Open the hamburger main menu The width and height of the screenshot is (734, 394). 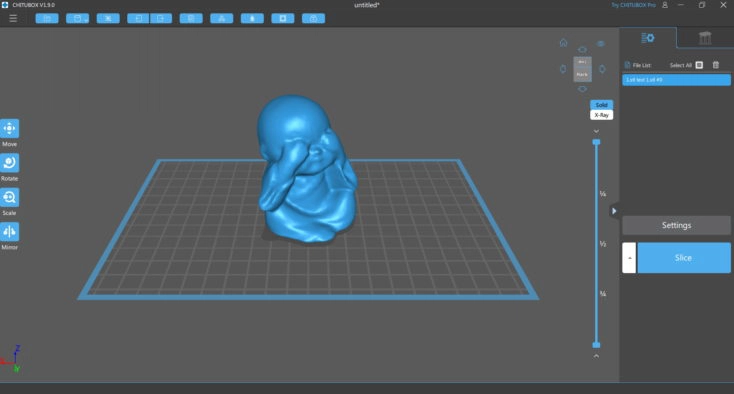click(x=13, y=18)
